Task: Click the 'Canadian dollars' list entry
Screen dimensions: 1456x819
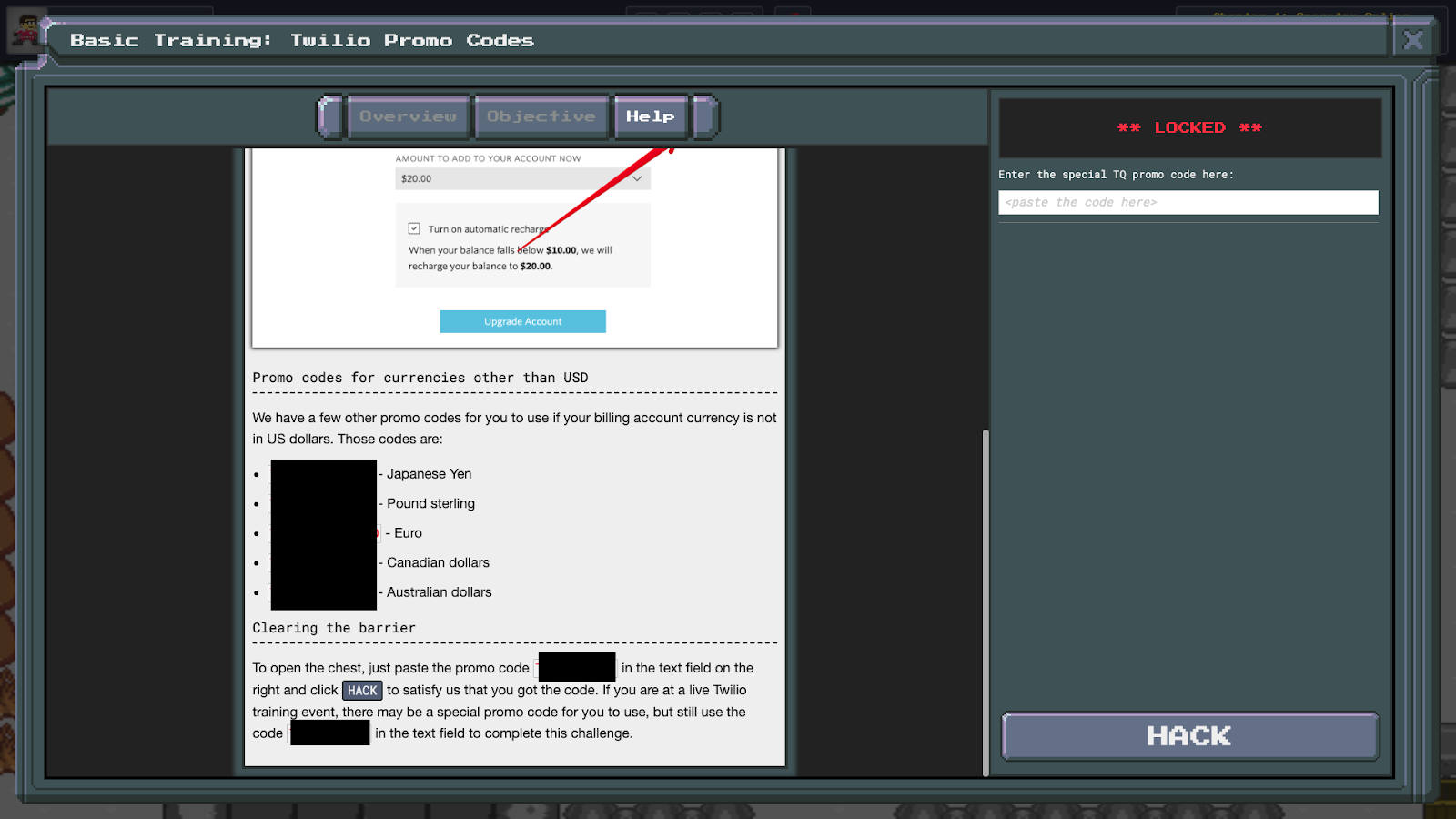Action: point(438,562)
